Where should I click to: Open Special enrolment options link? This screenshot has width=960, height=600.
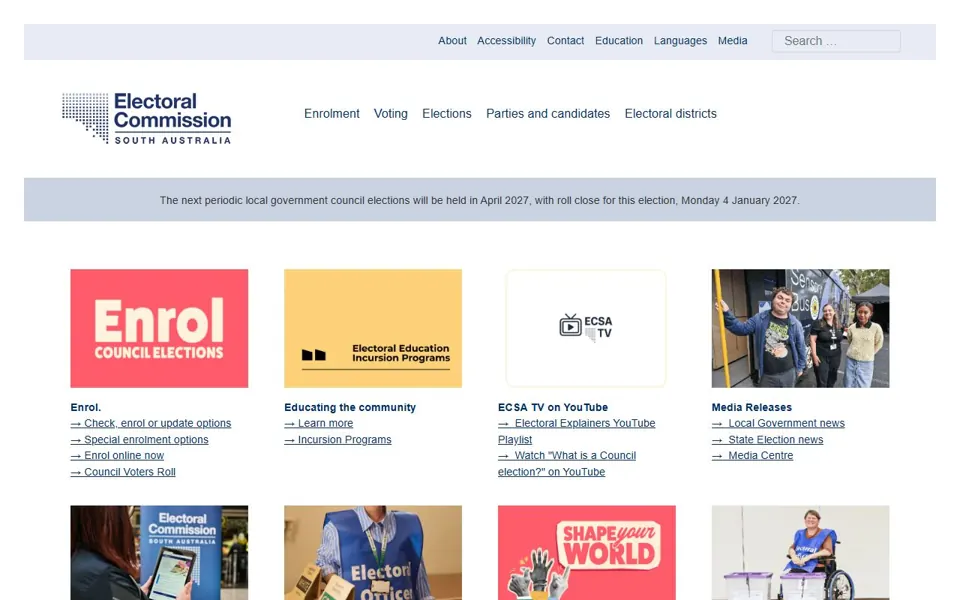140,440
